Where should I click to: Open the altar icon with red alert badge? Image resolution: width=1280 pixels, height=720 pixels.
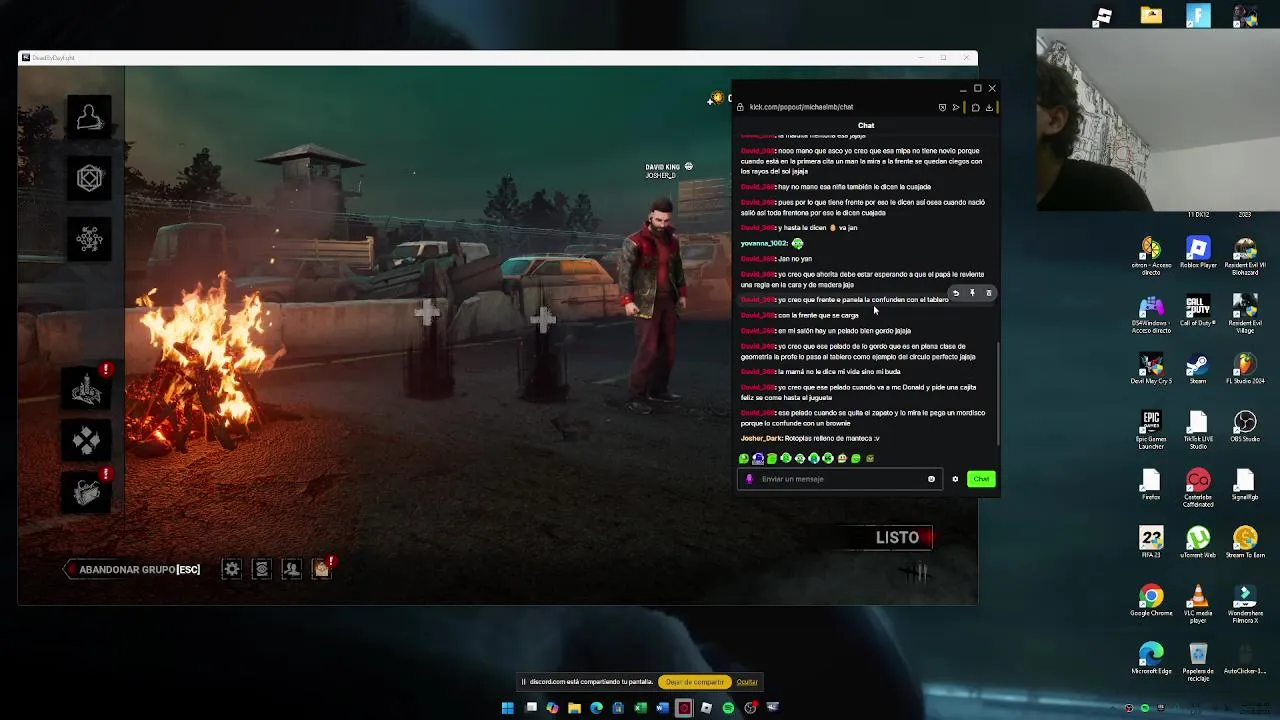click(87, 388)
